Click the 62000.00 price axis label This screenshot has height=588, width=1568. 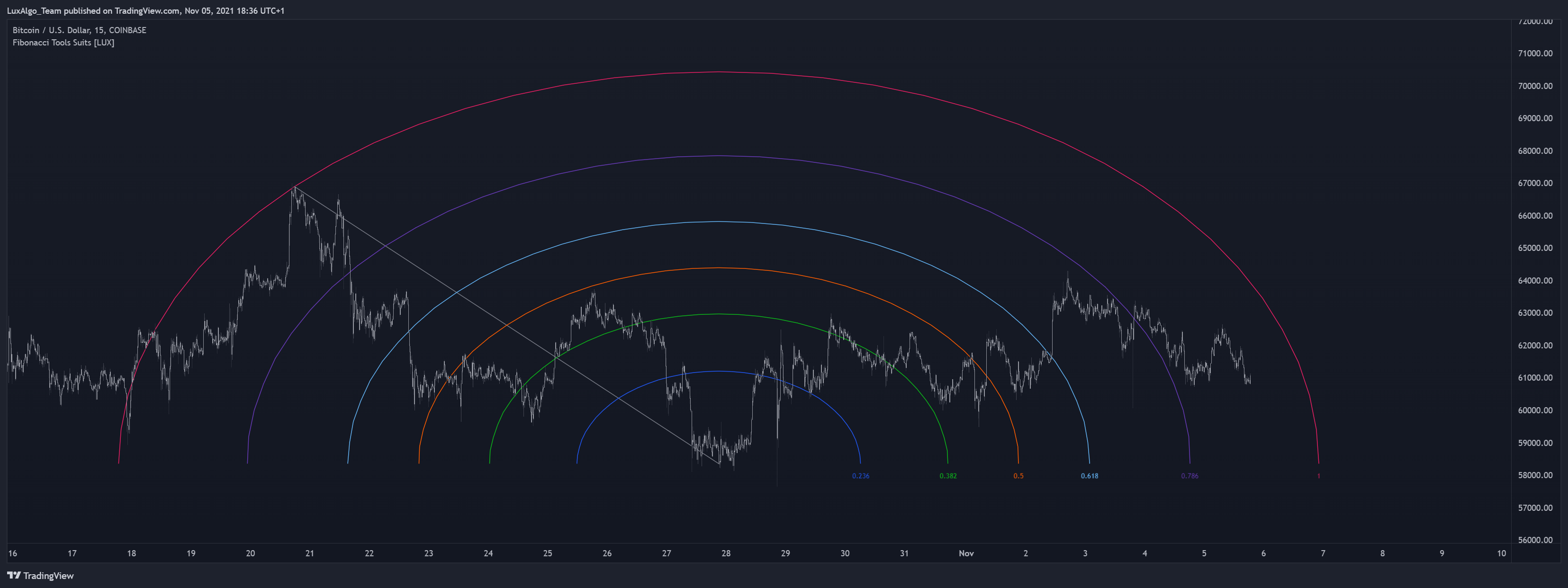(1535, 346)
